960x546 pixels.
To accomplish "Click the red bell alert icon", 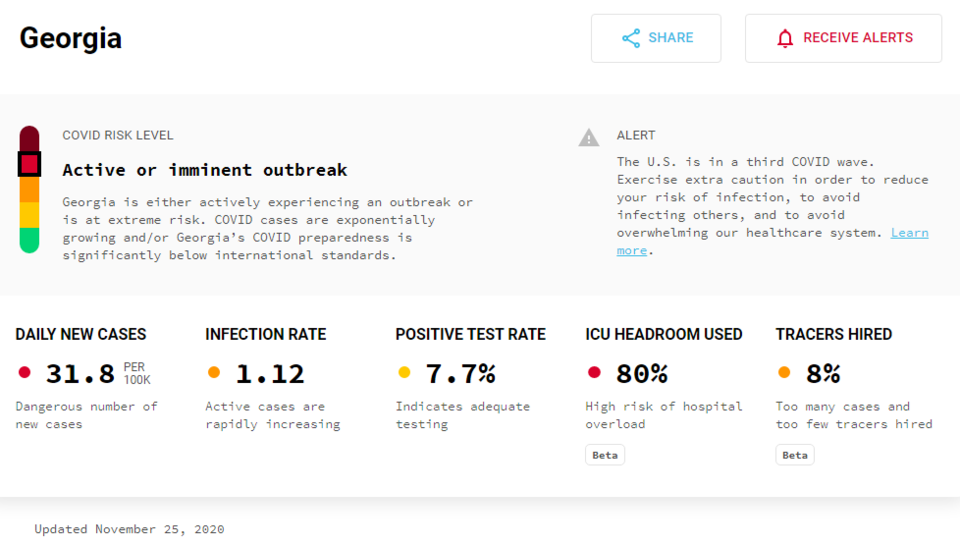I will [785, 39].
